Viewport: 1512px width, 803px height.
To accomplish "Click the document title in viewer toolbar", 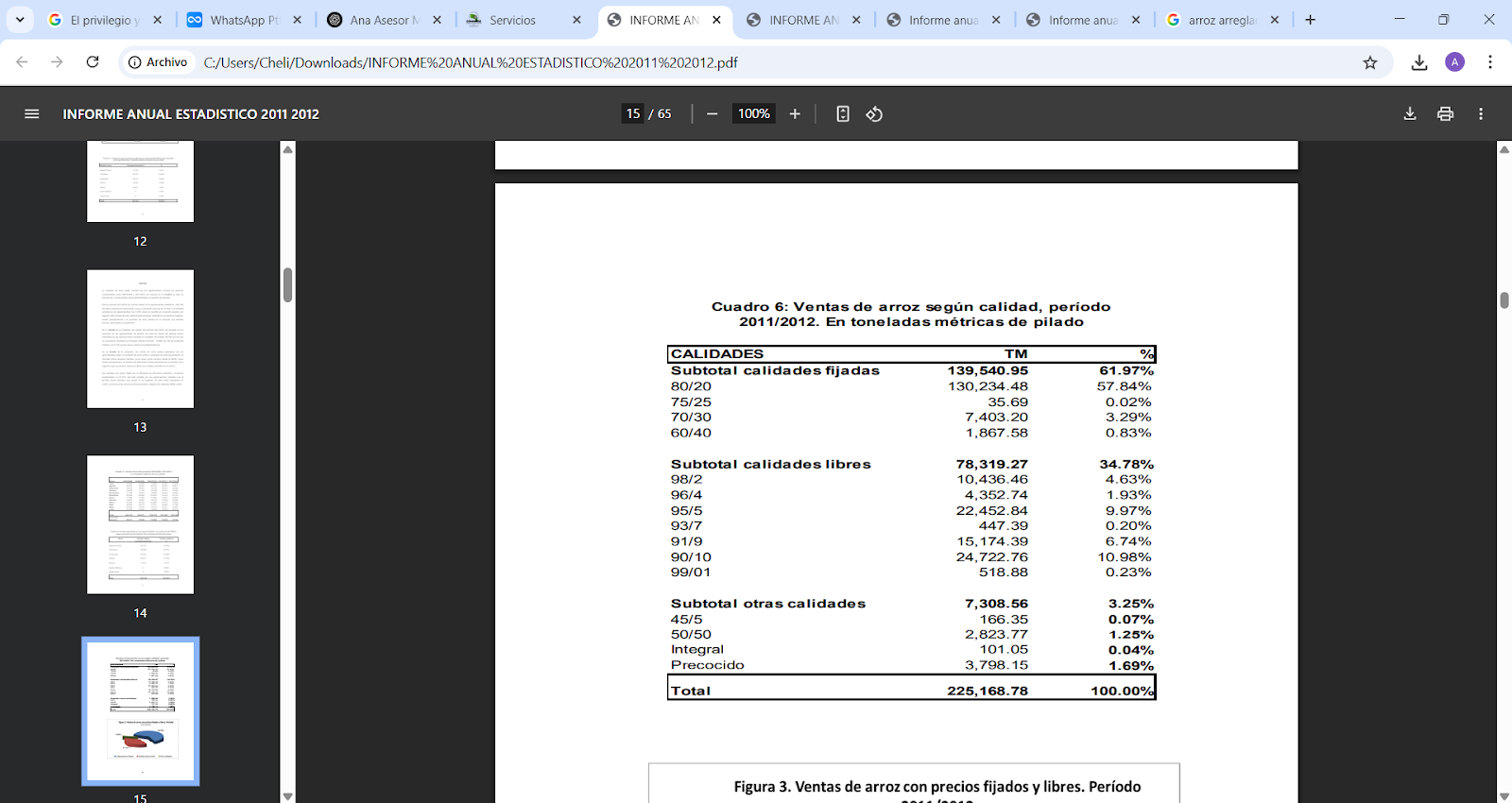I will [191, 113].
